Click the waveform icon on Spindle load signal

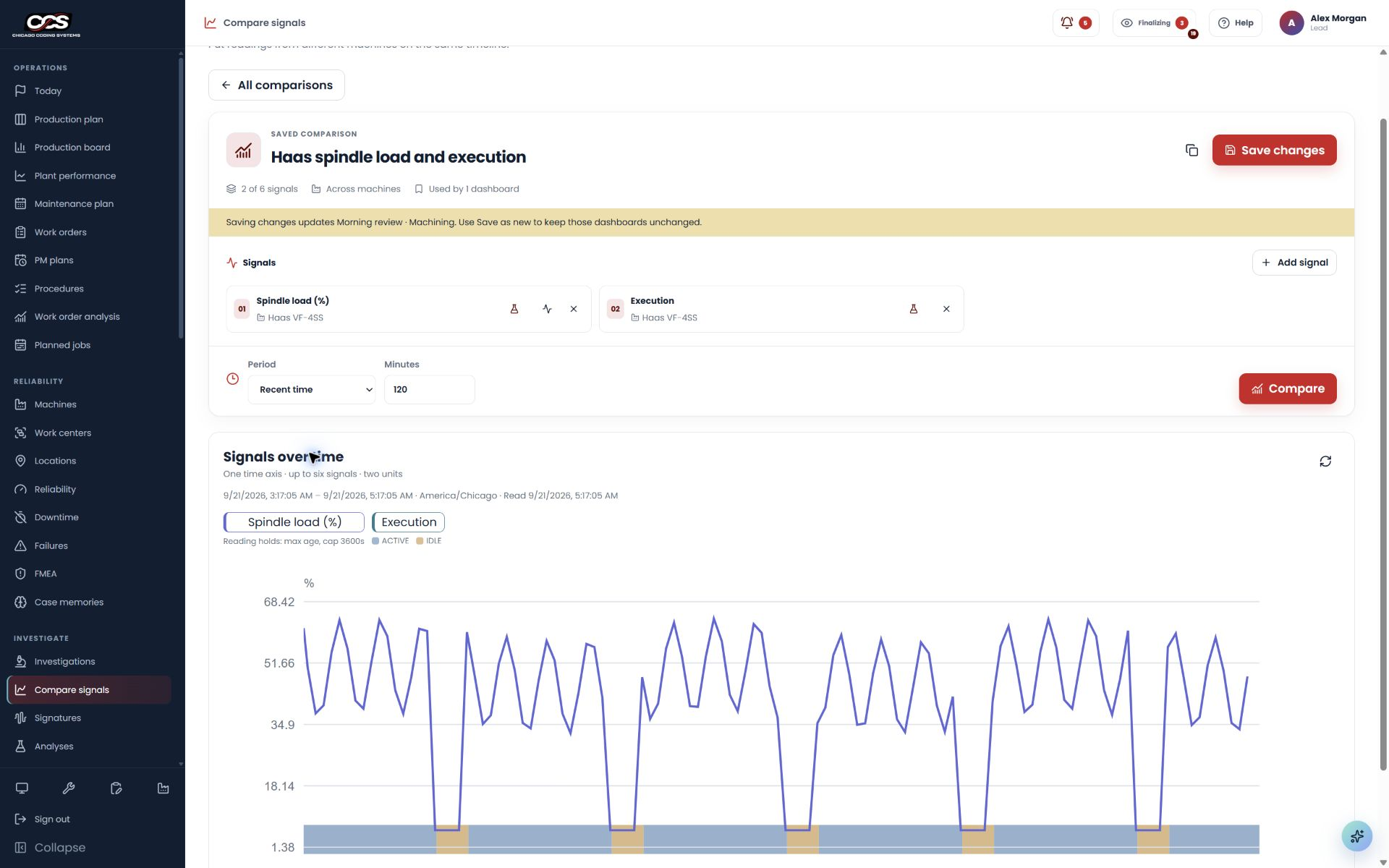547,309
